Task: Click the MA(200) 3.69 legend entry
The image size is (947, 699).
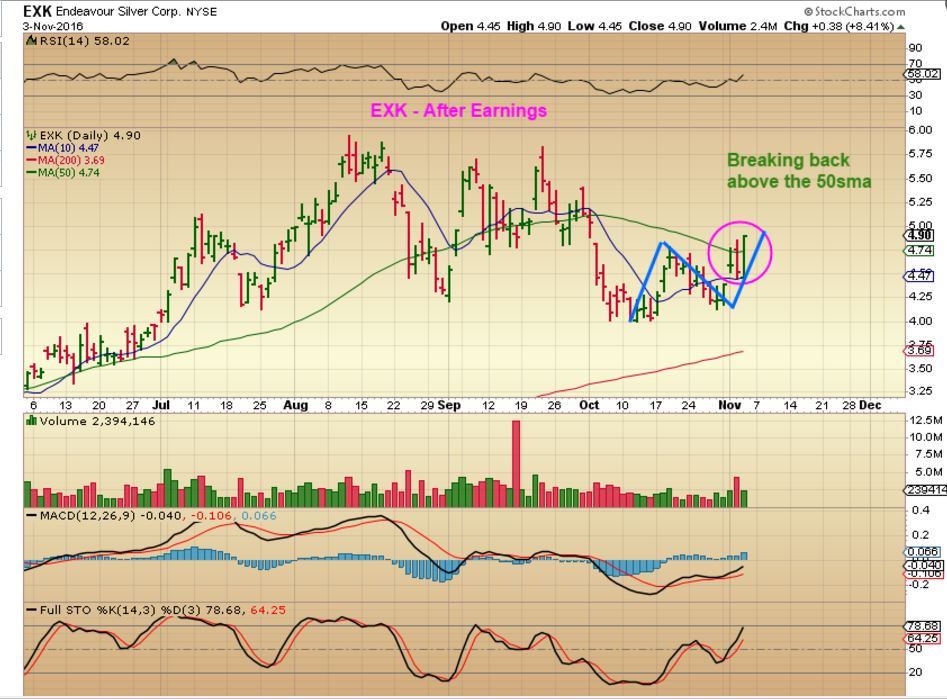Action: [x=65, y=160]
